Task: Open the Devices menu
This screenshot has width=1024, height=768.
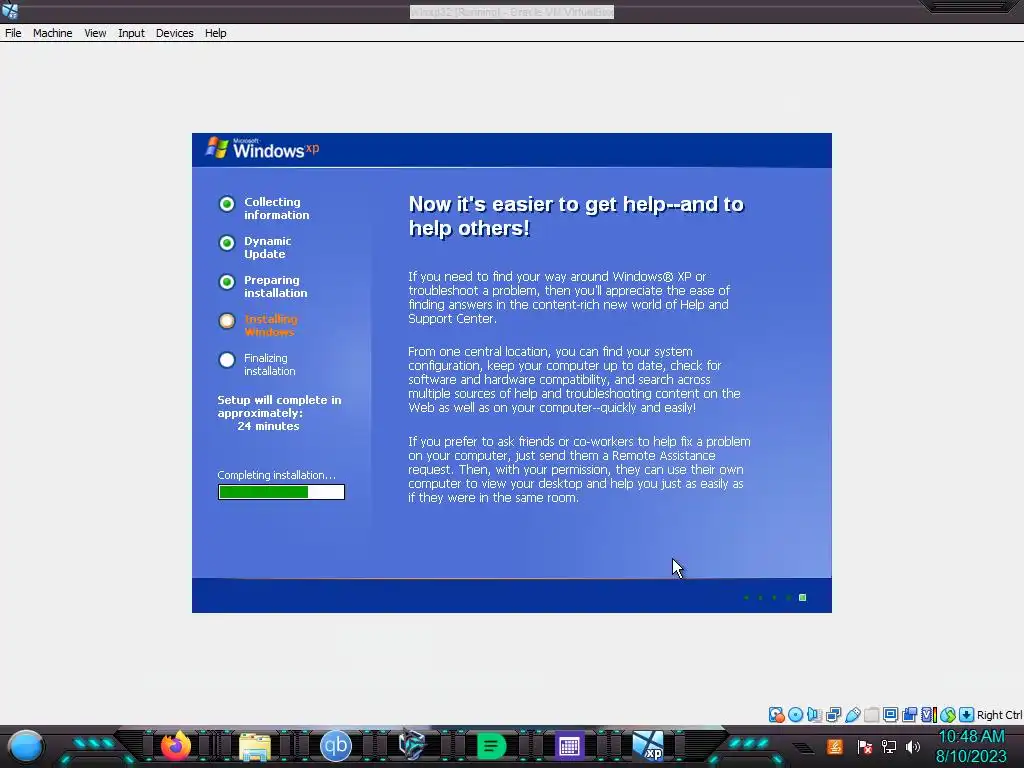Action: point(174,33)
